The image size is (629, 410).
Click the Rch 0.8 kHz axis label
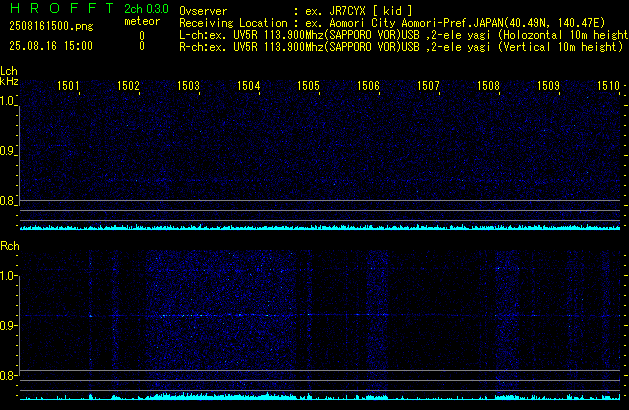[7, 376]
